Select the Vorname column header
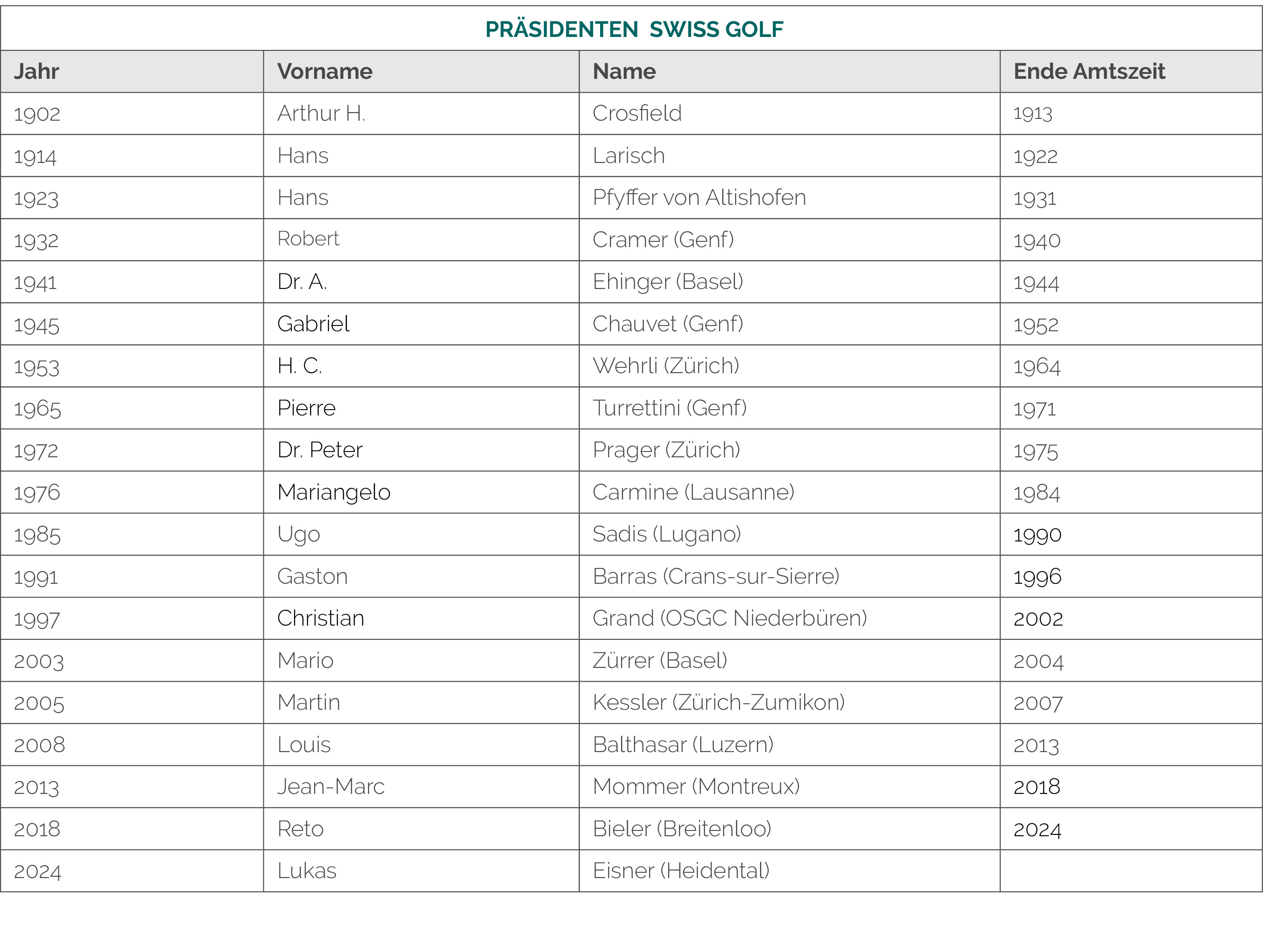Image resolution: width=1263 pixels, height=952 pixels. pos(421,71)
